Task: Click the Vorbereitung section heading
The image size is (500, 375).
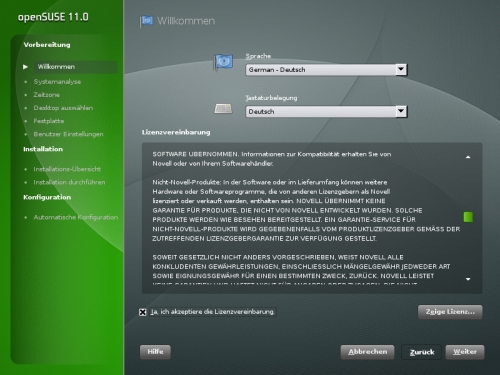Action: tap(47, 45)
